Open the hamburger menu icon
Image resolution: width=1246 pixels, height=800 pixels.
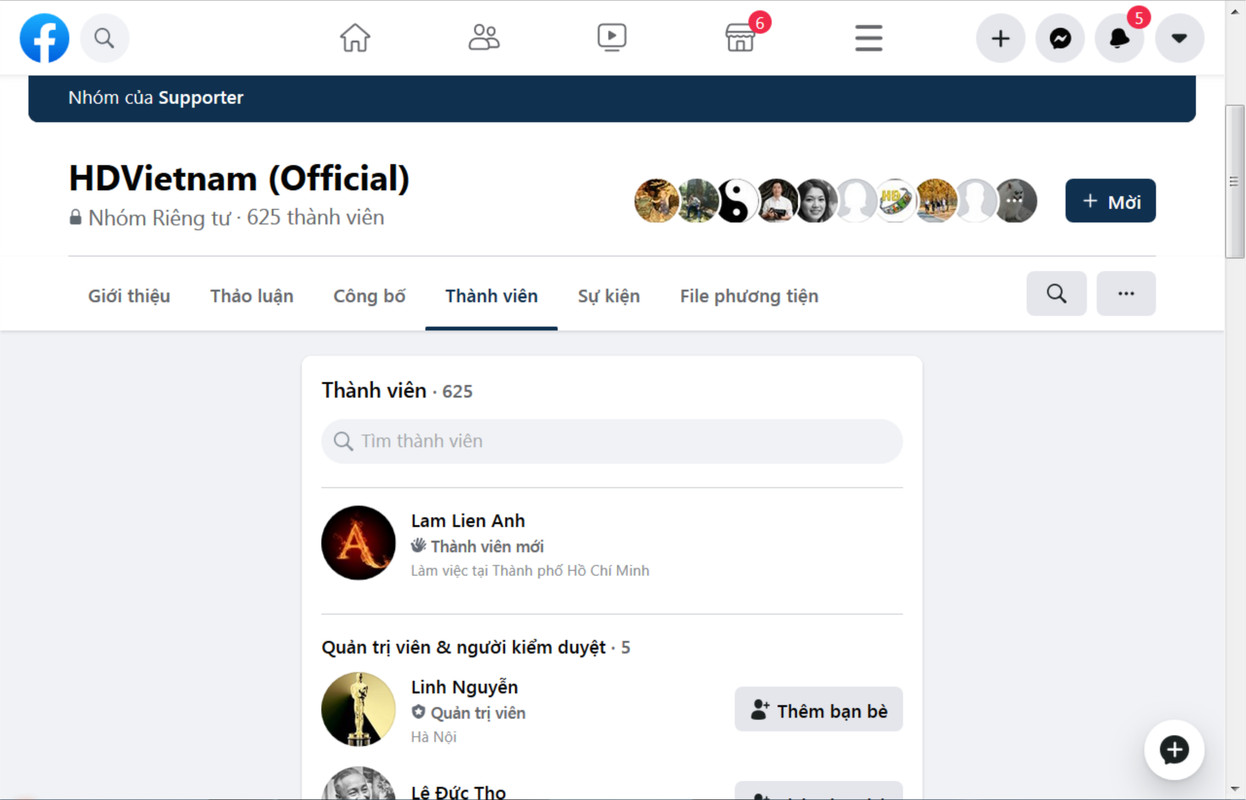pyautogui.click(x=869, y=39)
